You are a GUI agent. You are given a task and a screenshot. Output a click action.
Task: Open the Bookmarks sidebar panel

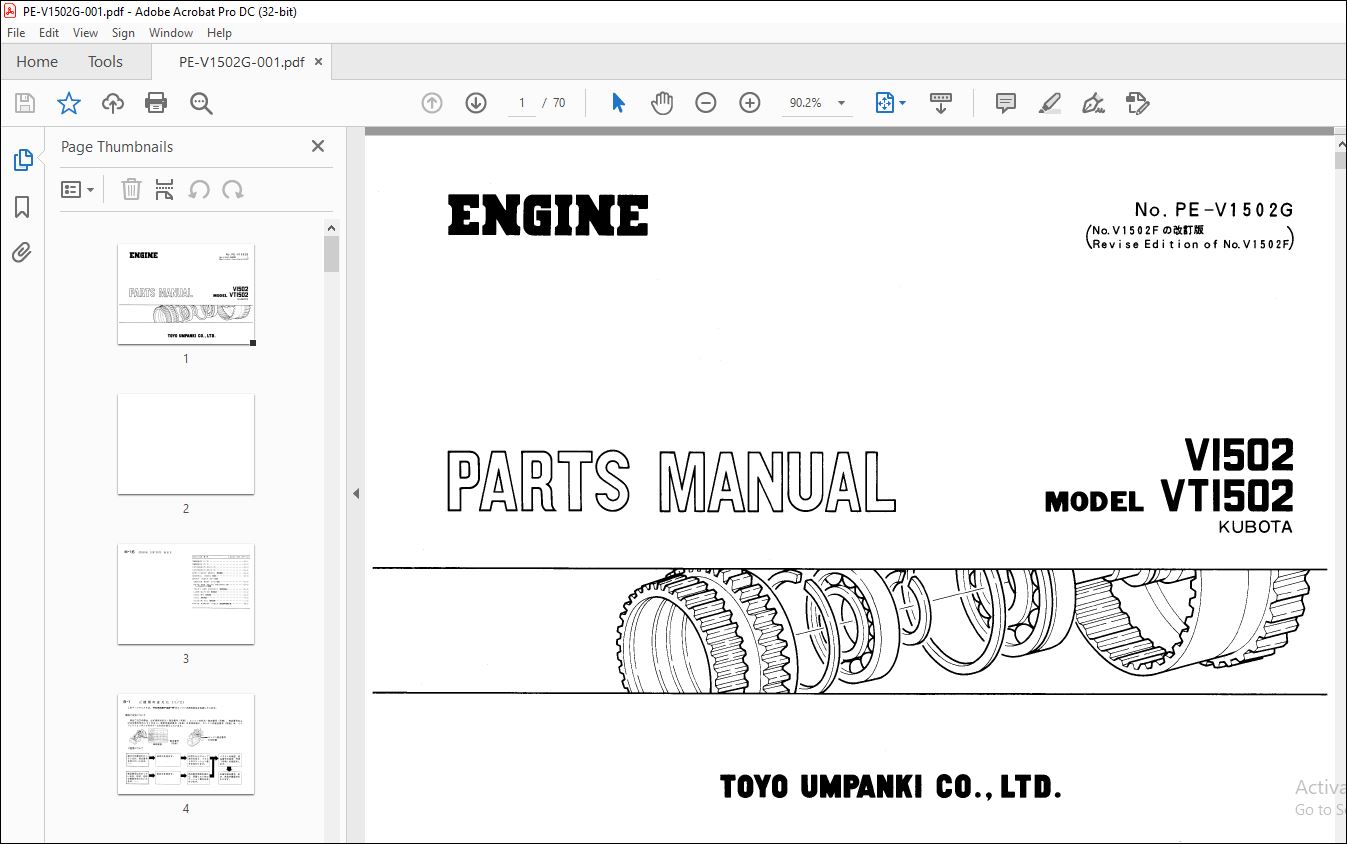[22, 207]
